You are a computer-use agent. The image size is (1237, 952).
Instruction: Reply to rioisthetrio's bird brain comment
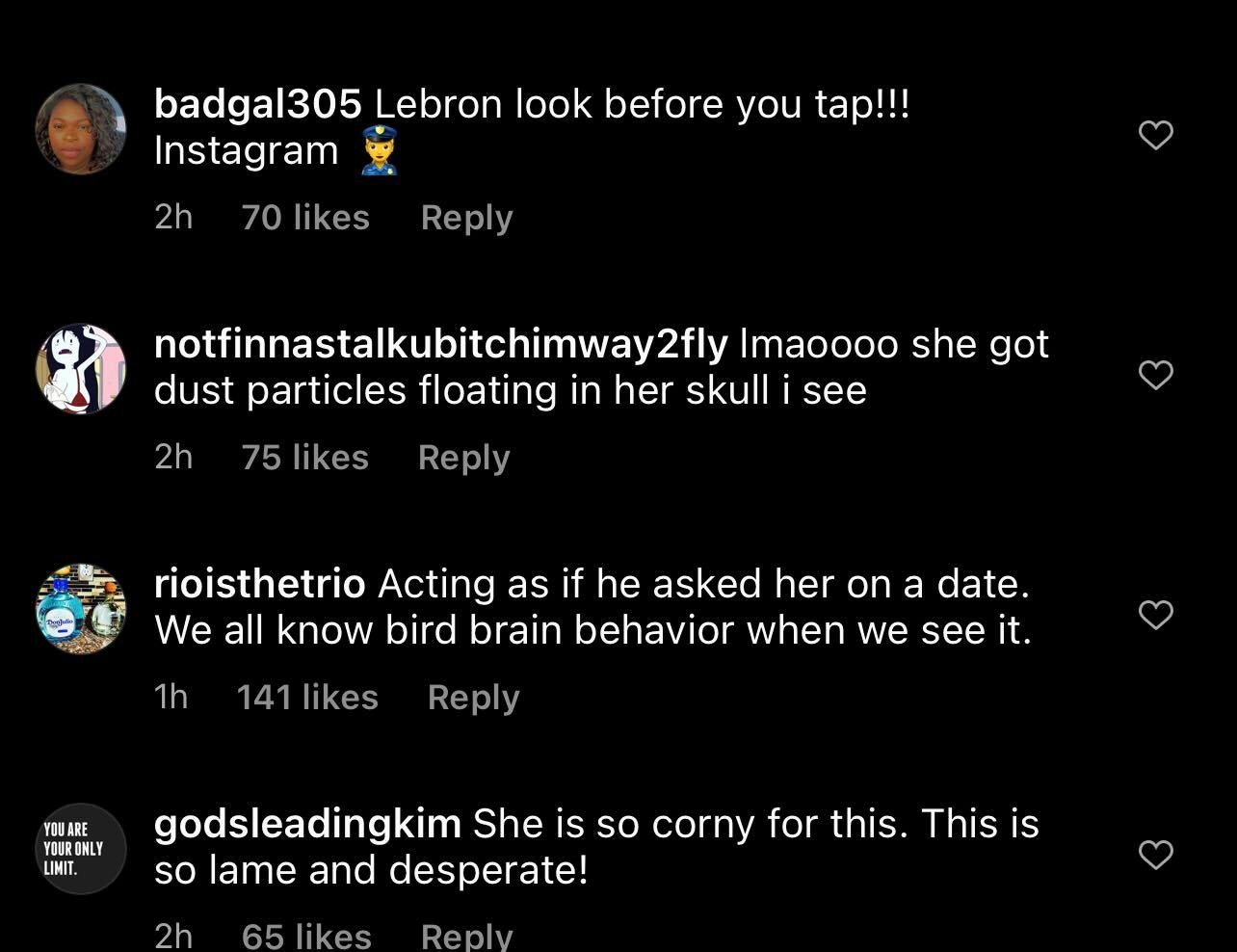[x=473, y=698]
